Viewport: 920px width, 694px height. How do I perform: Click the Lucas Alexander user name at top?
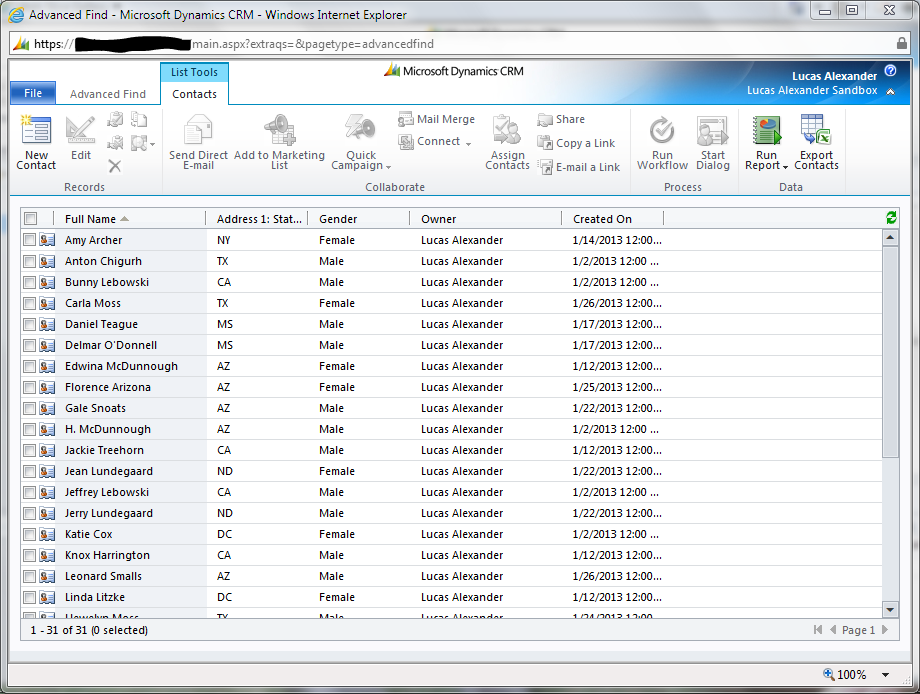click(x=834, y=76)
